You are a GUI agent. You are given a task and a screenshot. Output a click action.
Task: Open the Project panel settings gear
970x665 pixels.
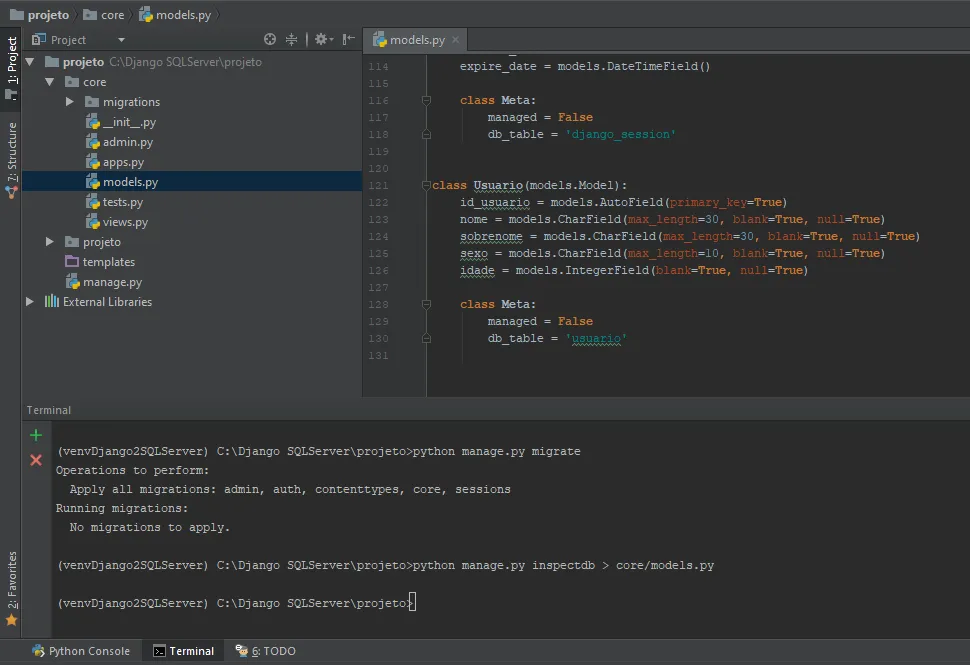(323, 40)
